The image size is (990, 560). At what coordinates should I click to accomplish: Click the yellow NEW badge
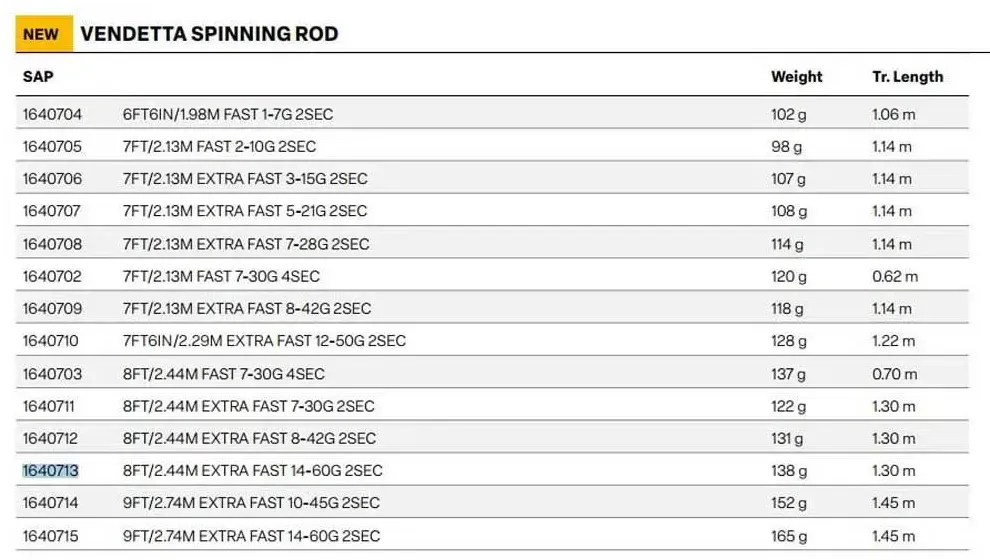[x=44, y=33]
